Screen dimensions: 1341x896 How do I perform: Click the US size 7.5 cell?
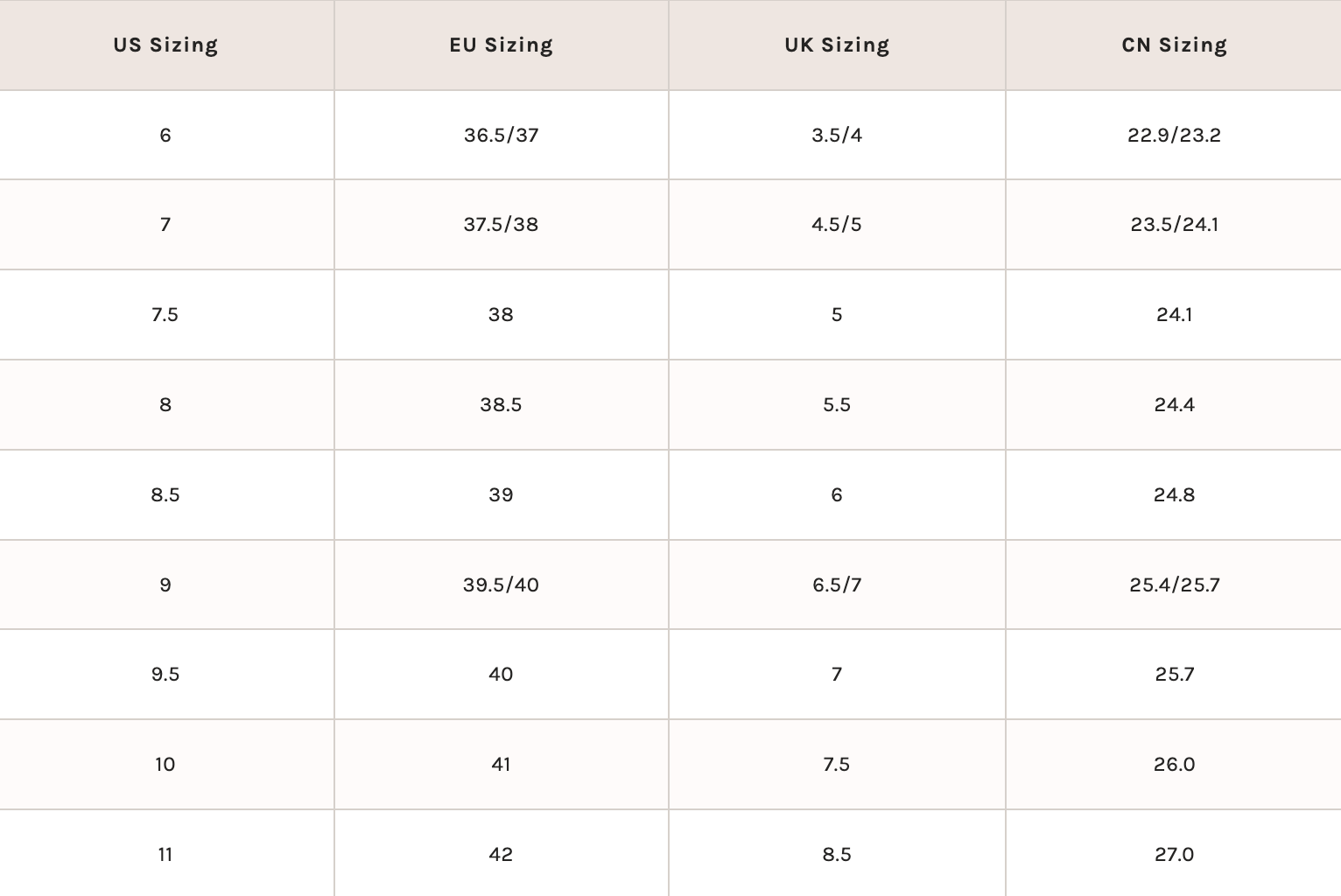coord(165,315)
